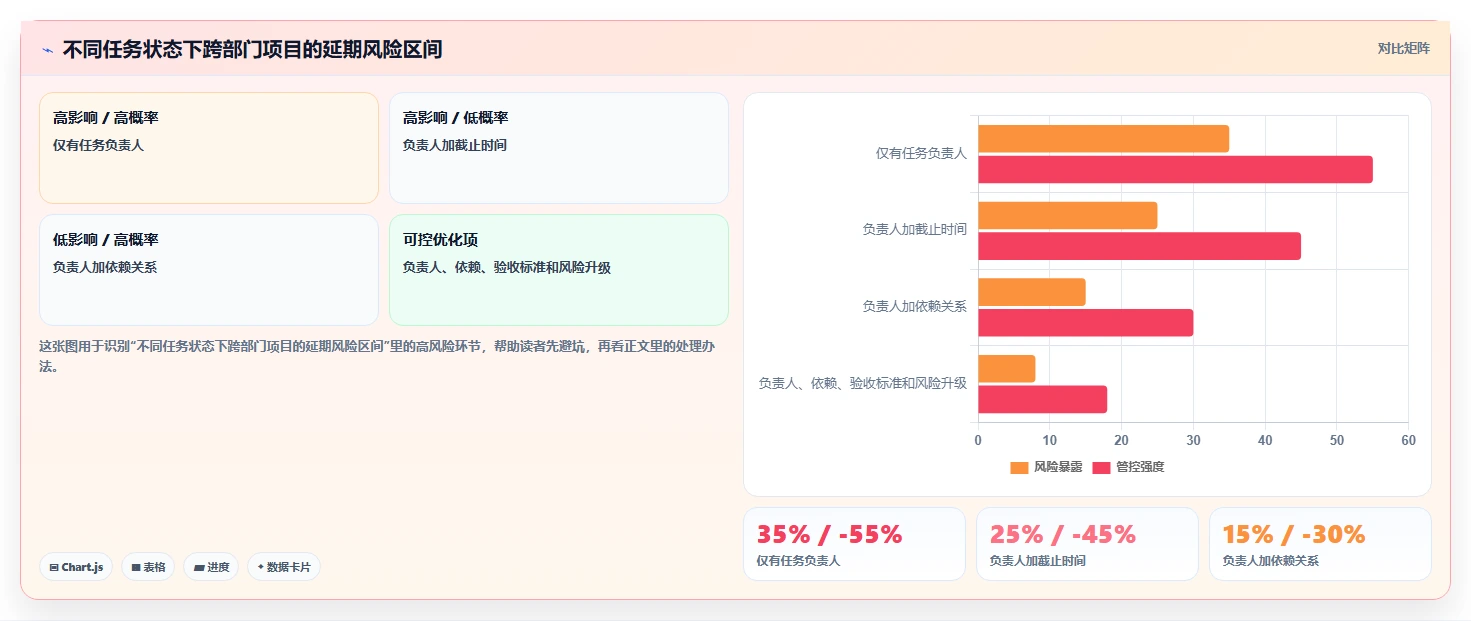Screen dimensions: 1471x621
Task: Click the x-axis tick label 0
Action: click(x=978, y=440)
